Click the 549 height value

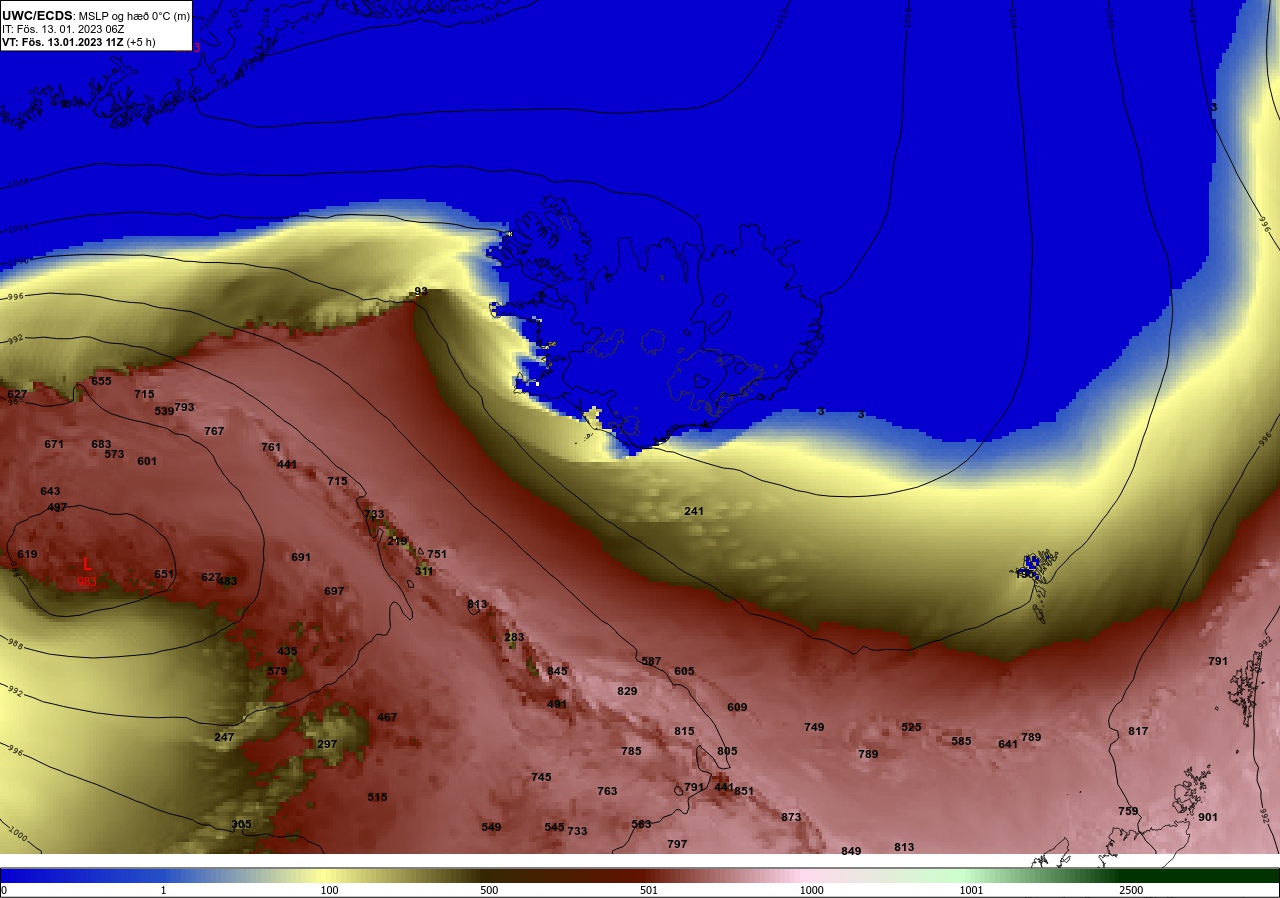[x=491, y=827]
